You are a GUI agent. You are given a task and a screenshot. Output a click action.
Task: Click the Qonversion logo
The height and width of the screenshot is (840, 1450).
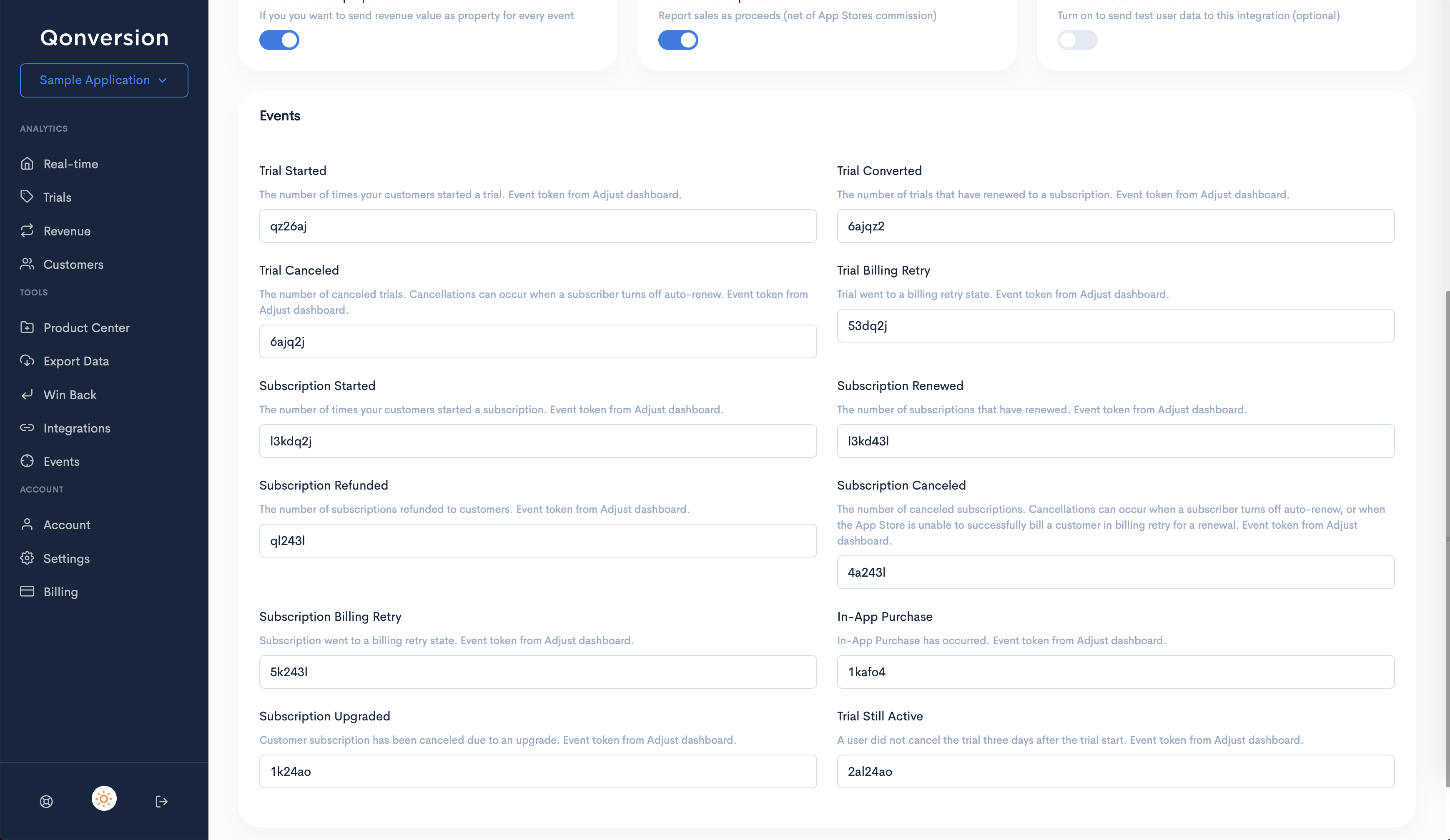point(104,37)
